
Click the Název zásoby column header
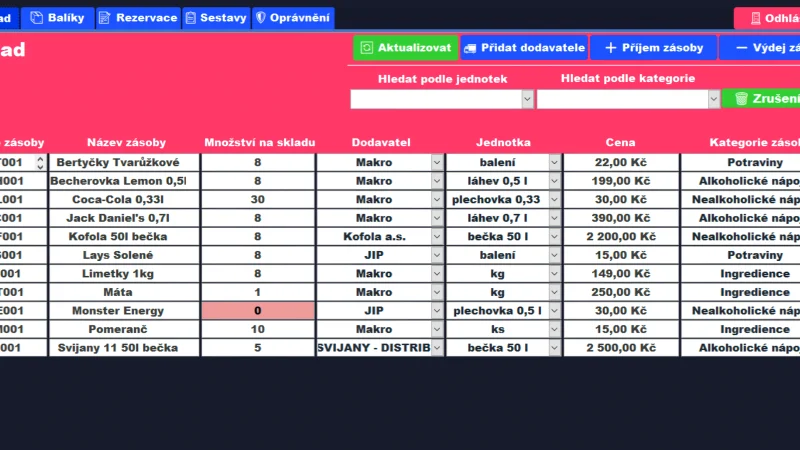tap(126, 142)
